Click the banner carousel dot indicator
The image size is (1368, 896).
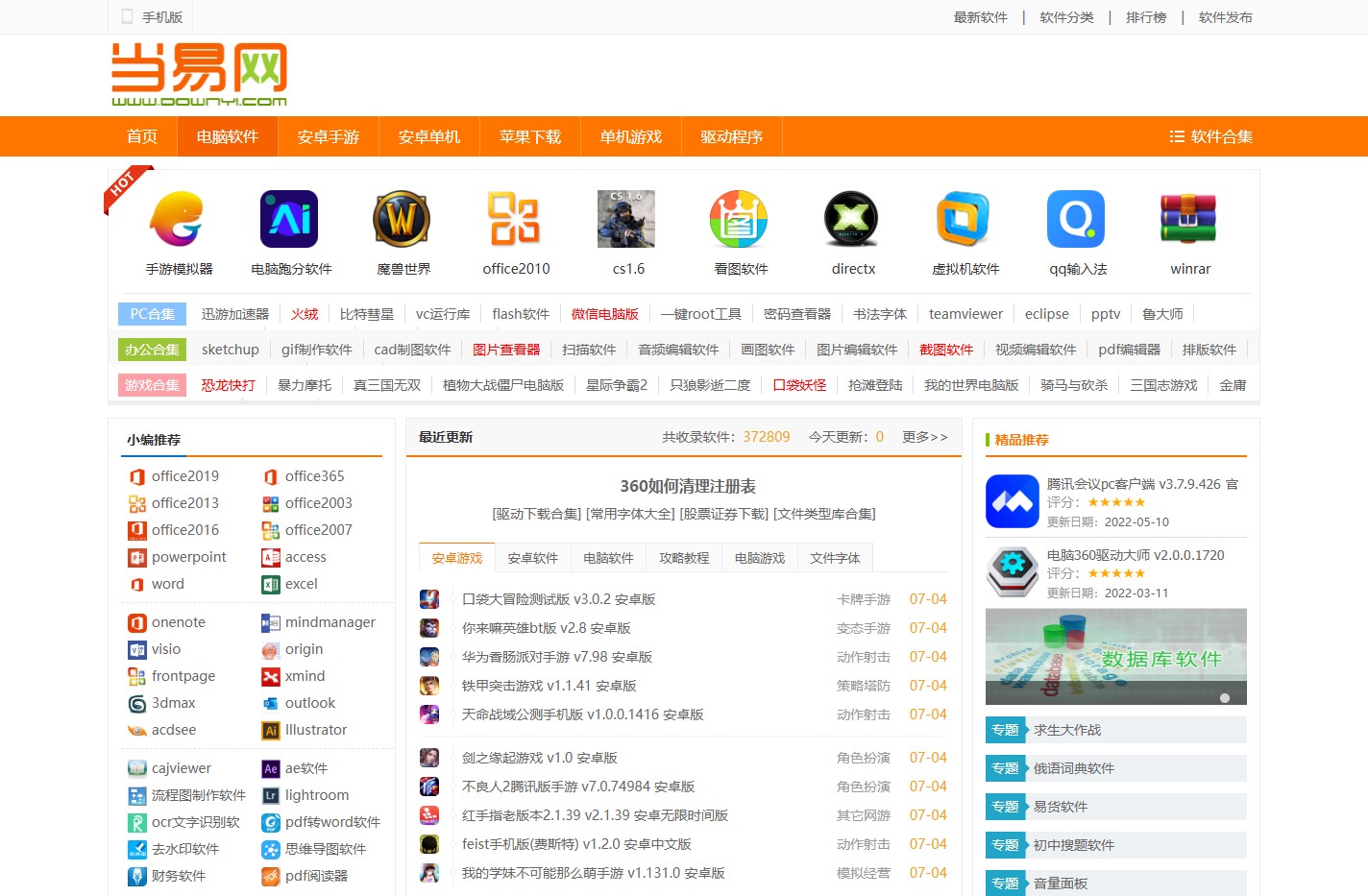1225,698
